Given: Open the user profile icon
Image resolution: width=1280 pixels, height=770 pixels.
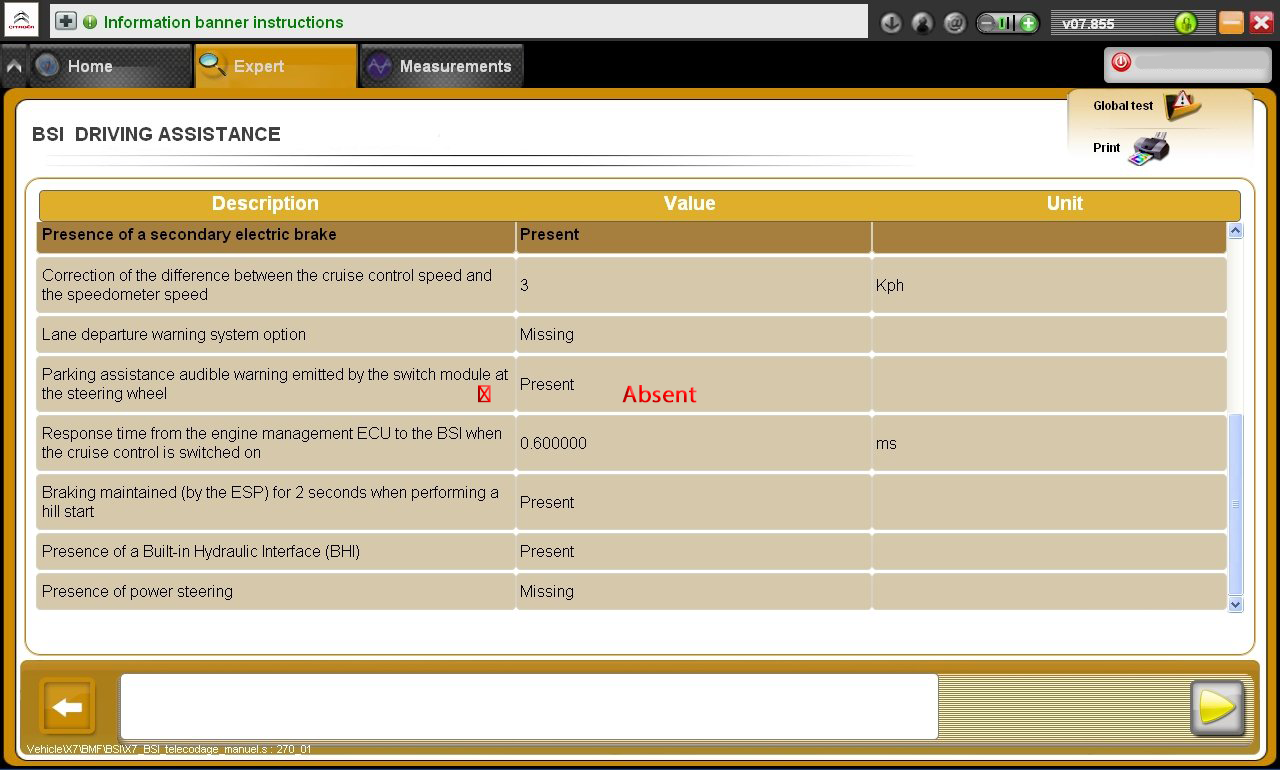Looking at the screenshot, I should coord(923,23).
